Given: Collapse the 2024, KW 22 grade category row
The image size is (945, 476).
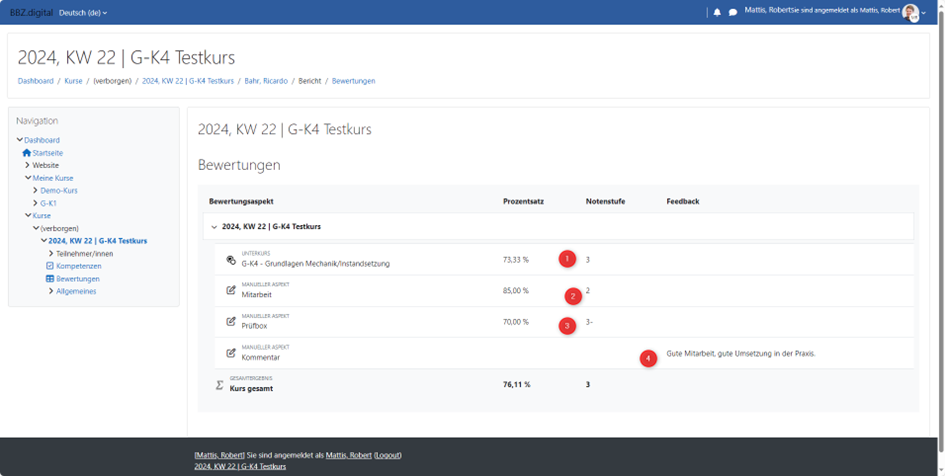Looking at the screenshot, I should click(x=214, y=227).
